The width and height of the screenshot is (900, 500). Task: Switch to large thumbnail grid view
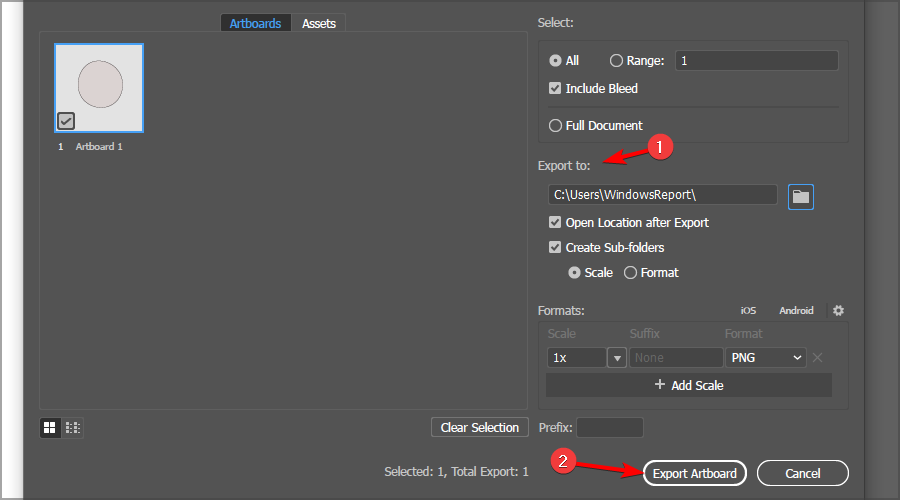tap(49, 428)
